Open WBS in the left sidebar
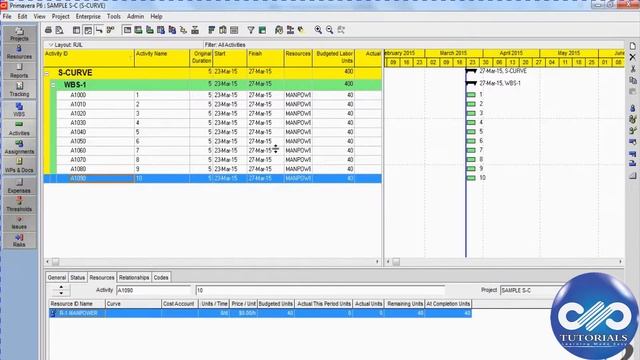The image size is (640, 360). (x=19, y=109)
